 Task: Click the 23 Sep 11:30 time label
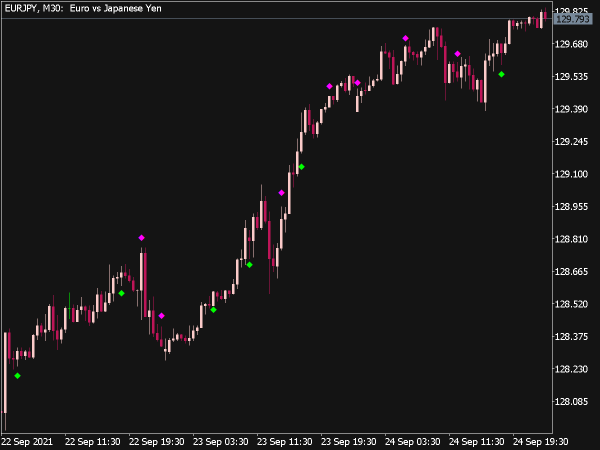pos(284,442)
